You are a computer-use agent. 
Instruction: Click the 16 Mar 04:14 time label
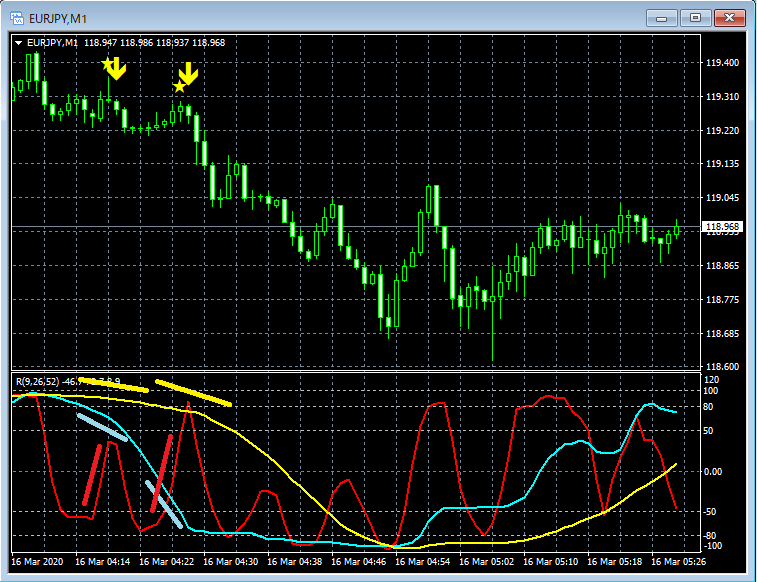(102, 562)
